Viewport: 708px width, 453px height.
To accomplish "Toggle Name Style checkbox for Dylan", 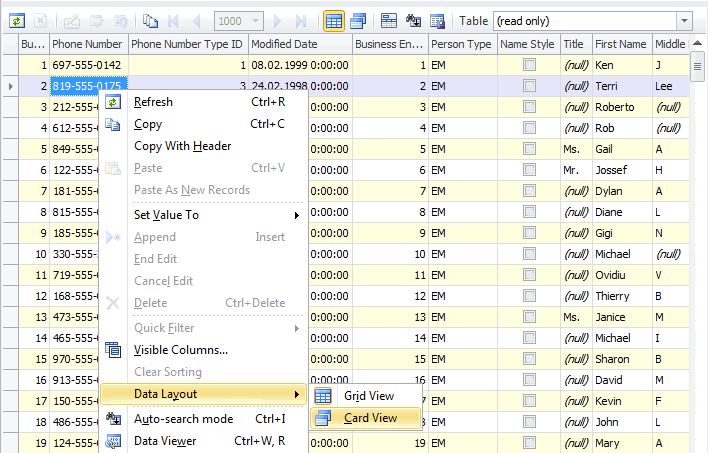I will point(529,191).
